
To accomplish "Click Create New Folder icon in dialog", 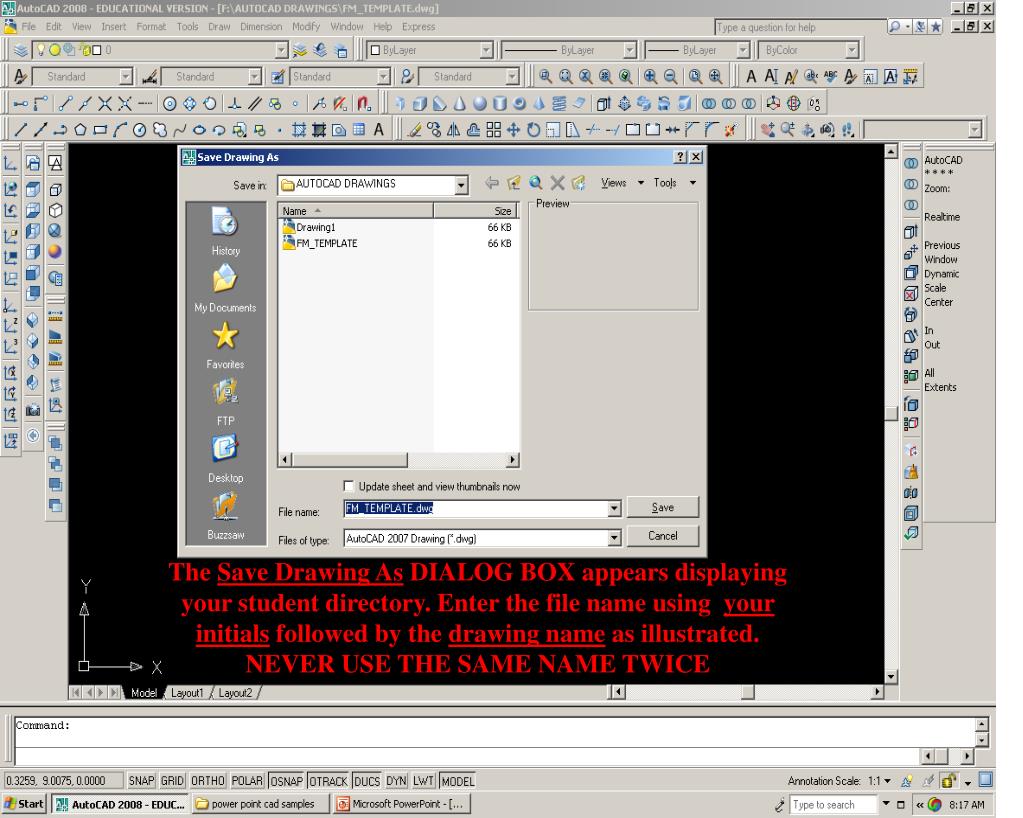I will pyautogui.click(x=578, y=183).
